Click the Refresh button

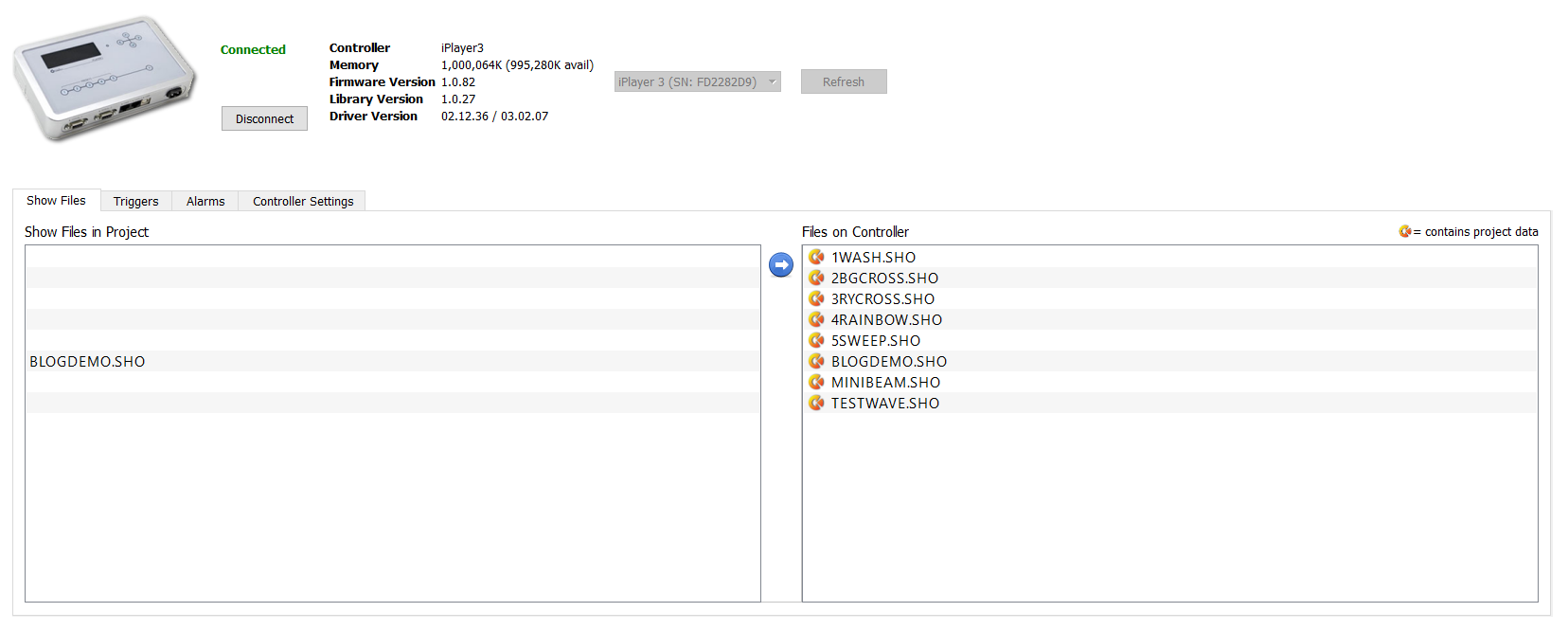click(x=843, y=82)
